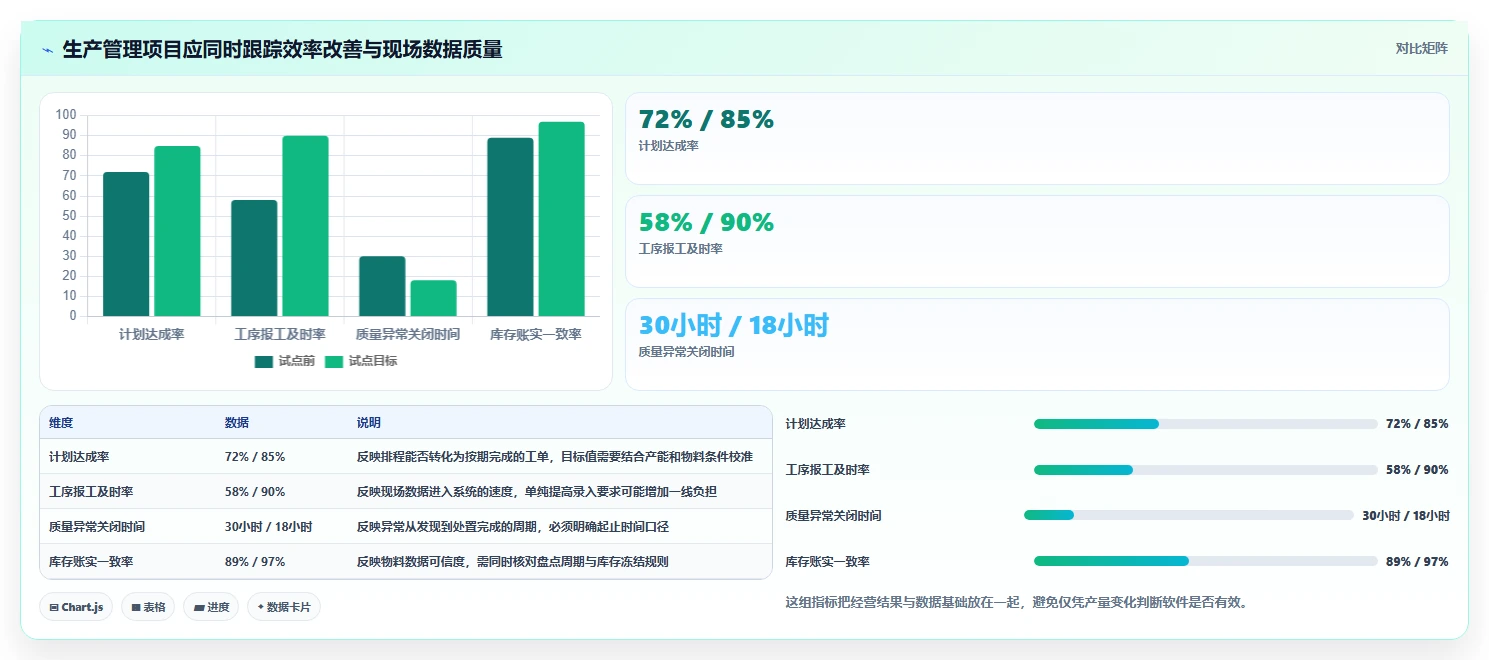The width and height of the screenshot is (1489, 660).
Task: Click the 计划达成率 progress bar
Action: [1205, 424]
